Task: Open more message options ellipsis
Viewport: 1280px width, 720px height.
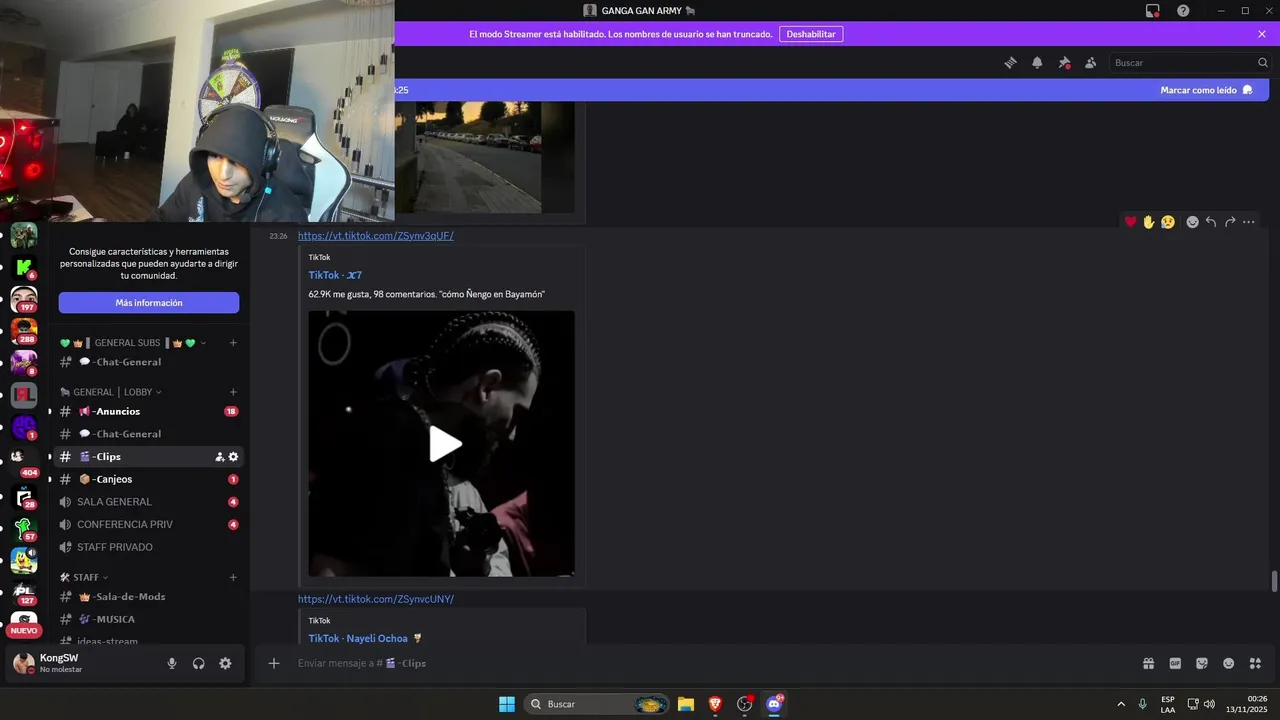Action: [x=1249, y=222]
